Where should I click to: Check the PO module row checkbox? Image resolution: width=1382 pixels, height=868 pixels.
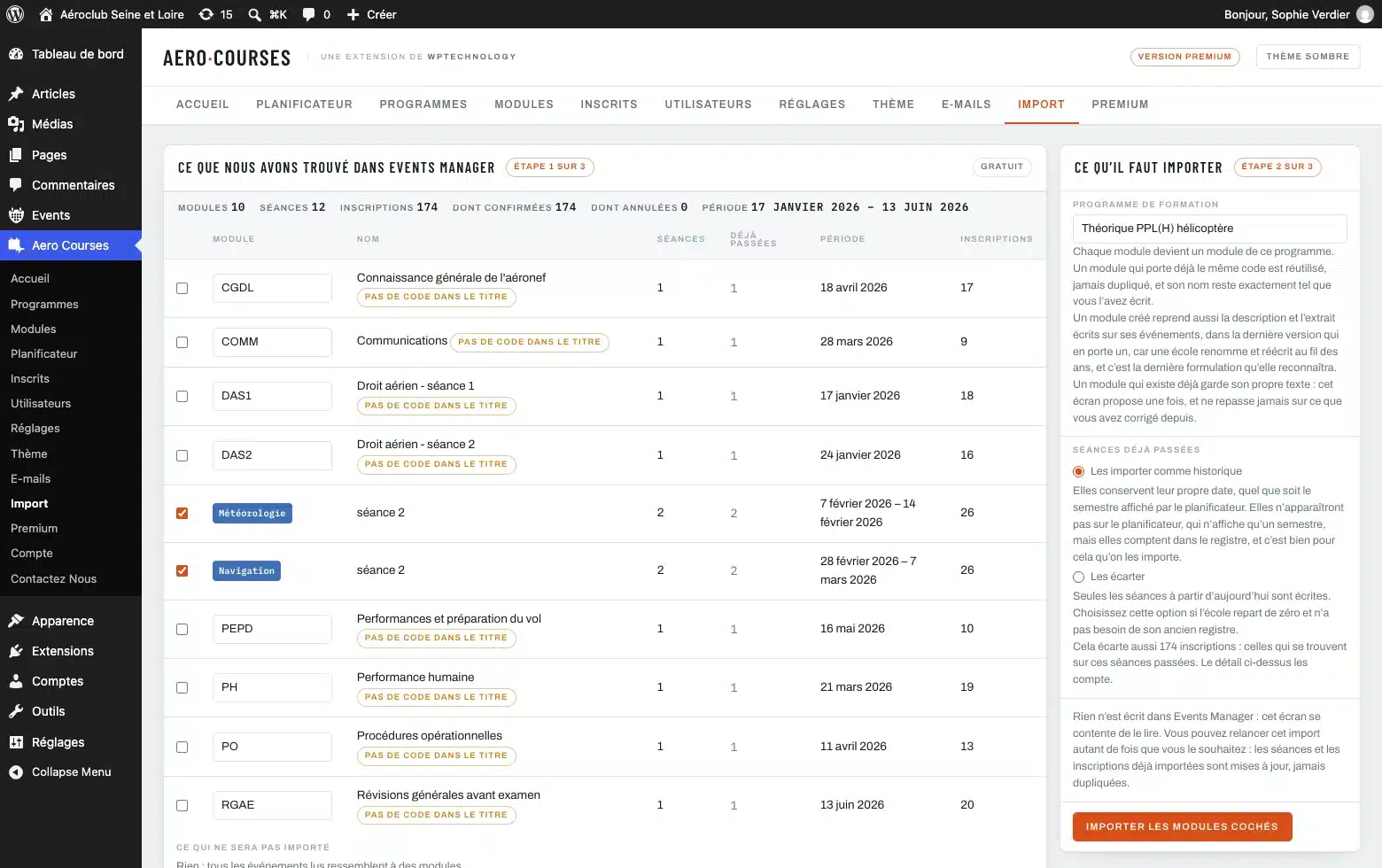182,747
